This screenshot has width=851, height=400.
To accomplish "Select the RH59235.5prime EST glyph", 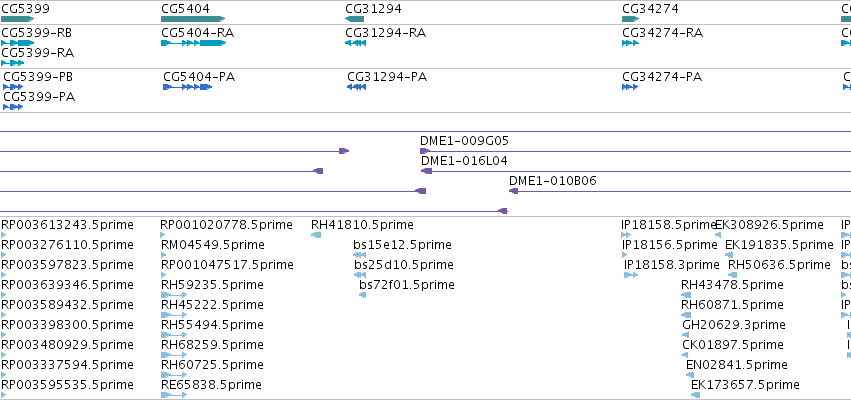I will [x=174, y=295].
